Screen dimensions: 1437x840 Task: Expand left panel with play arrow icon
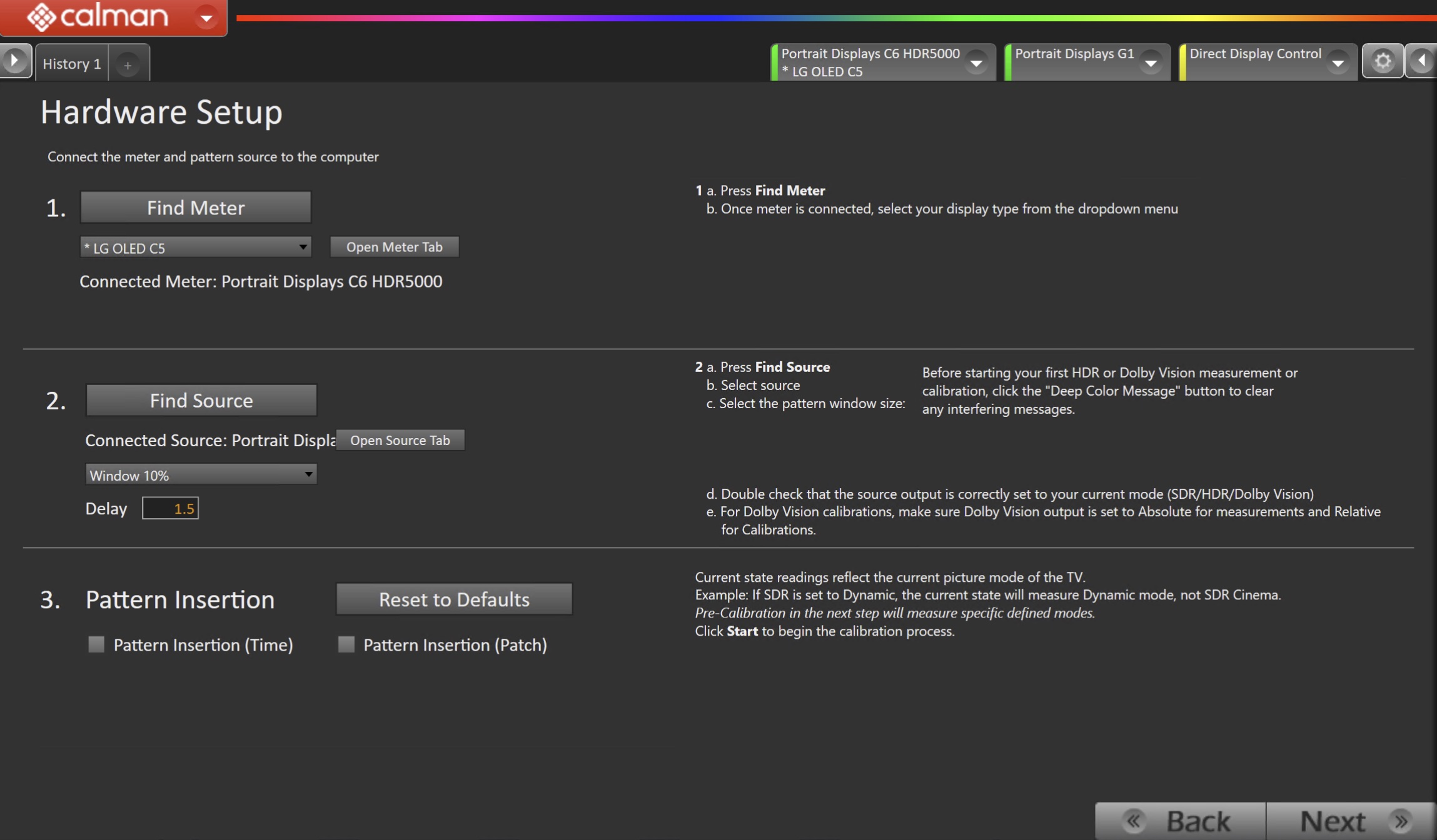coord(15,61)
